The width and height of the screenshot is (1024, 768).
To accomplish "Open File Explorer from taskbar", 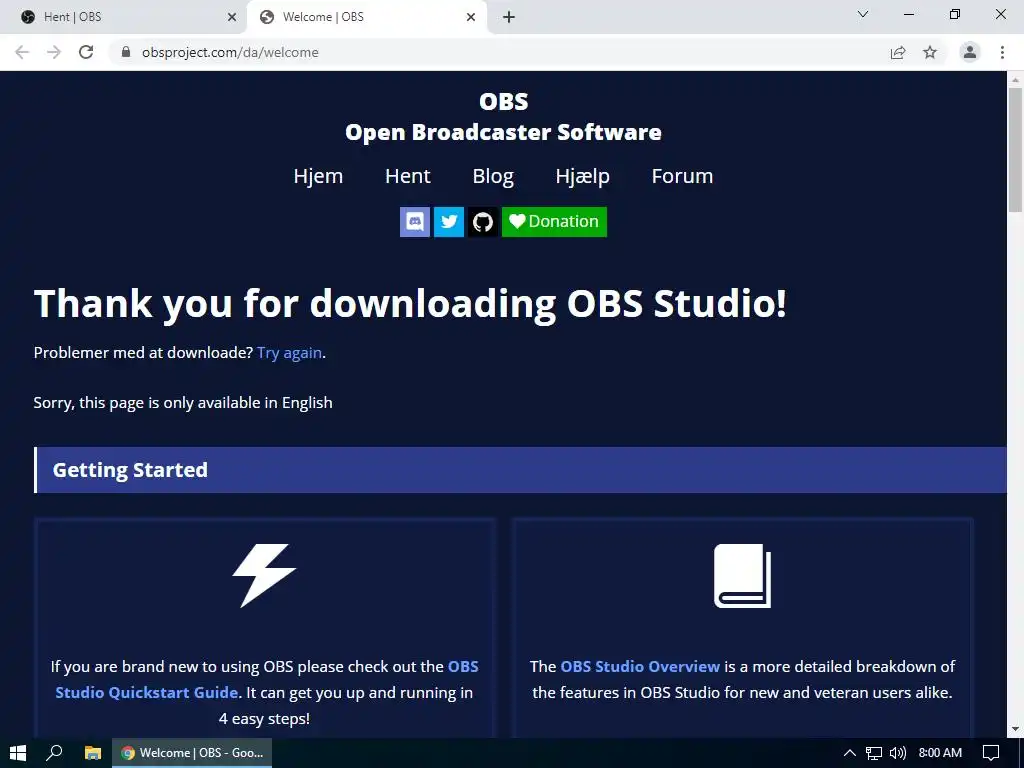I will [x=93, y=753].
